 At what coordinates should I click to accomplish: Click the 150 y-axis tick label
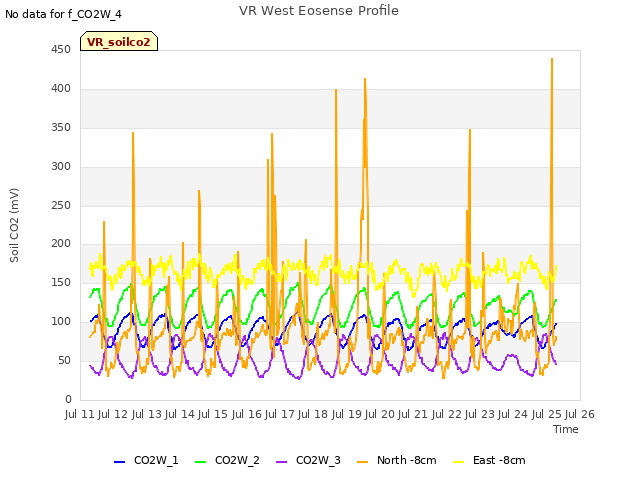point(61,282)
